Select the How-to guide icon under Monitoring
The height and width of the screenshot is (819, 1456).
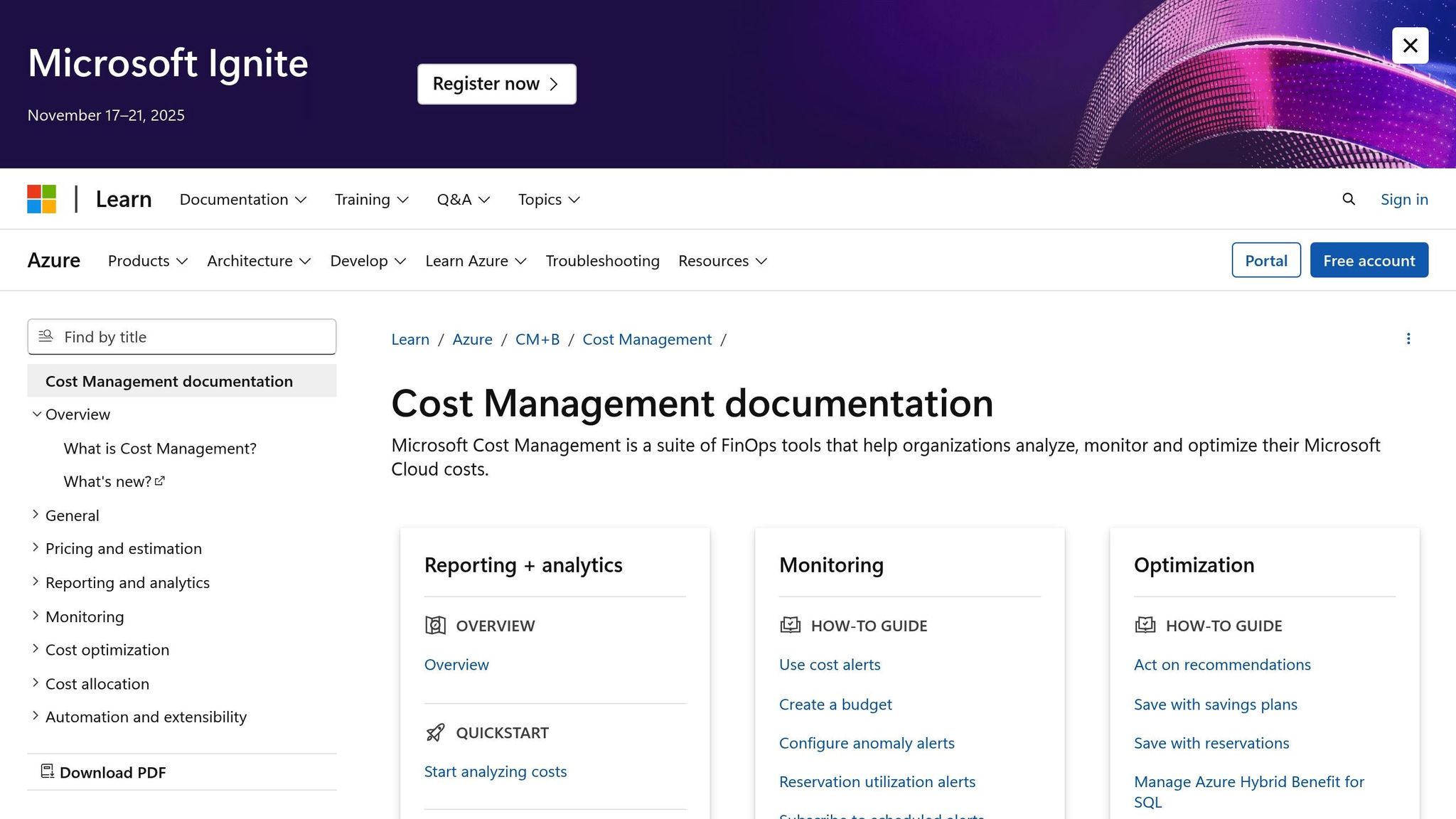point(791,626)
